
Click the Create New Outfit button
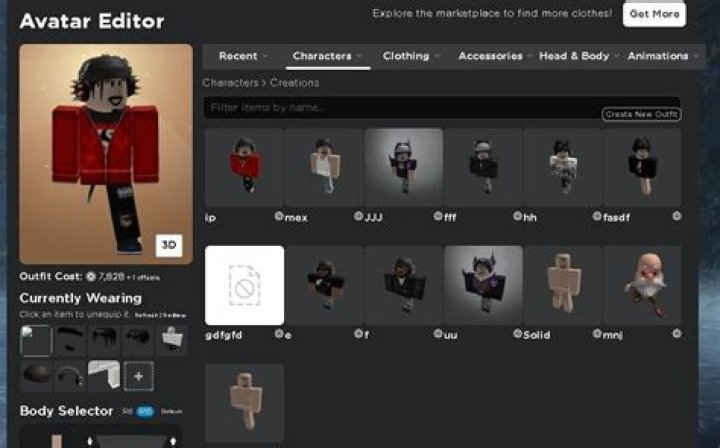pos(641,114)
